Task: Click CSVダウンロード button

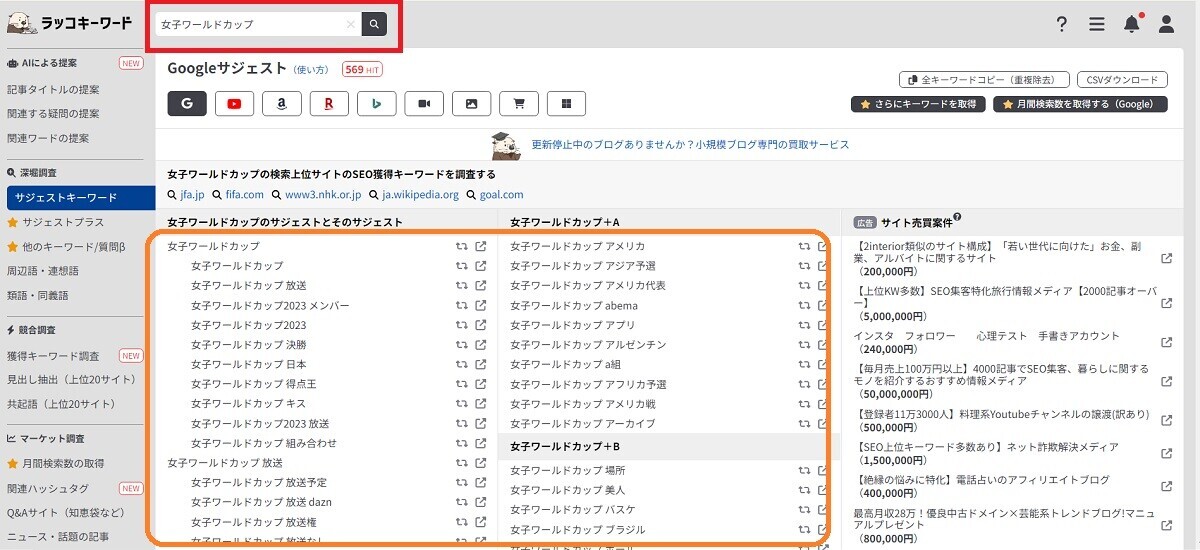Action: tap(1122, 80)
